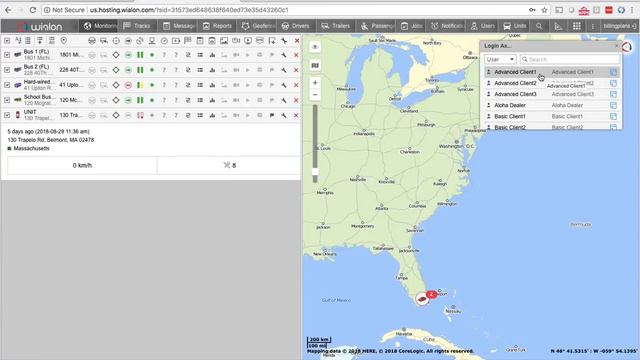Image resolution: width=640 pixels, height=360 pixels.
Task: Switch to the Drivers tab
Action: click(296, 26)
